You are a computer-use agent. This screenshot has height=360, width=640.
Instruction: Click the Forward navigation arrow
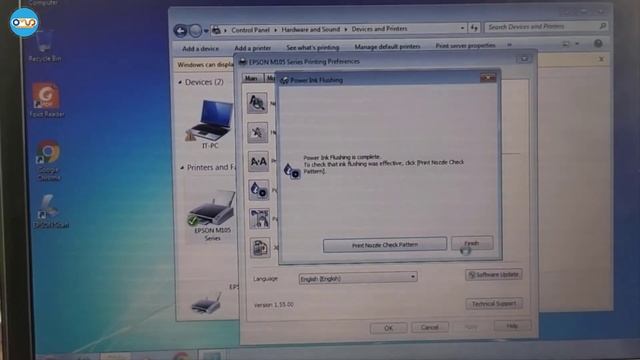coord(196,31)
